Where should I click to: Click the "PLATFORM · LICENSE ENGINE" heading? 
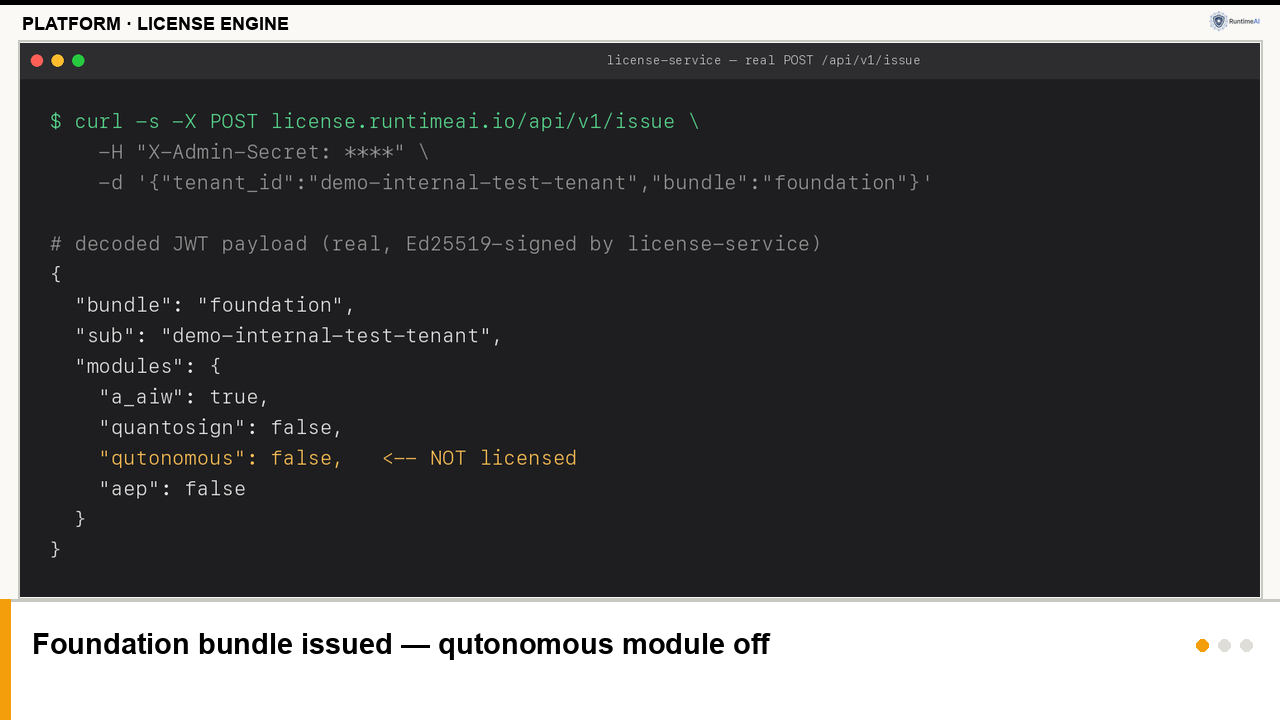coord(155,24)
